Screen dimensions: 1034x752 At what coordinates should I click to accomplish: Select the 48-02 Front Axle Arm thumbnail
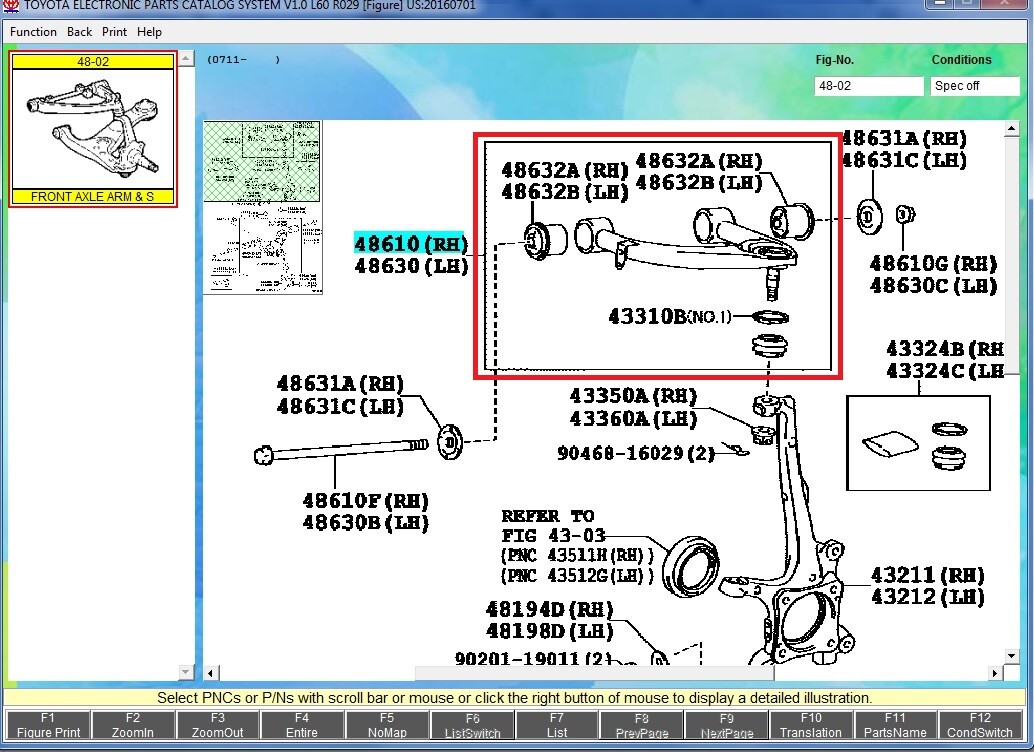click(93, 129)
